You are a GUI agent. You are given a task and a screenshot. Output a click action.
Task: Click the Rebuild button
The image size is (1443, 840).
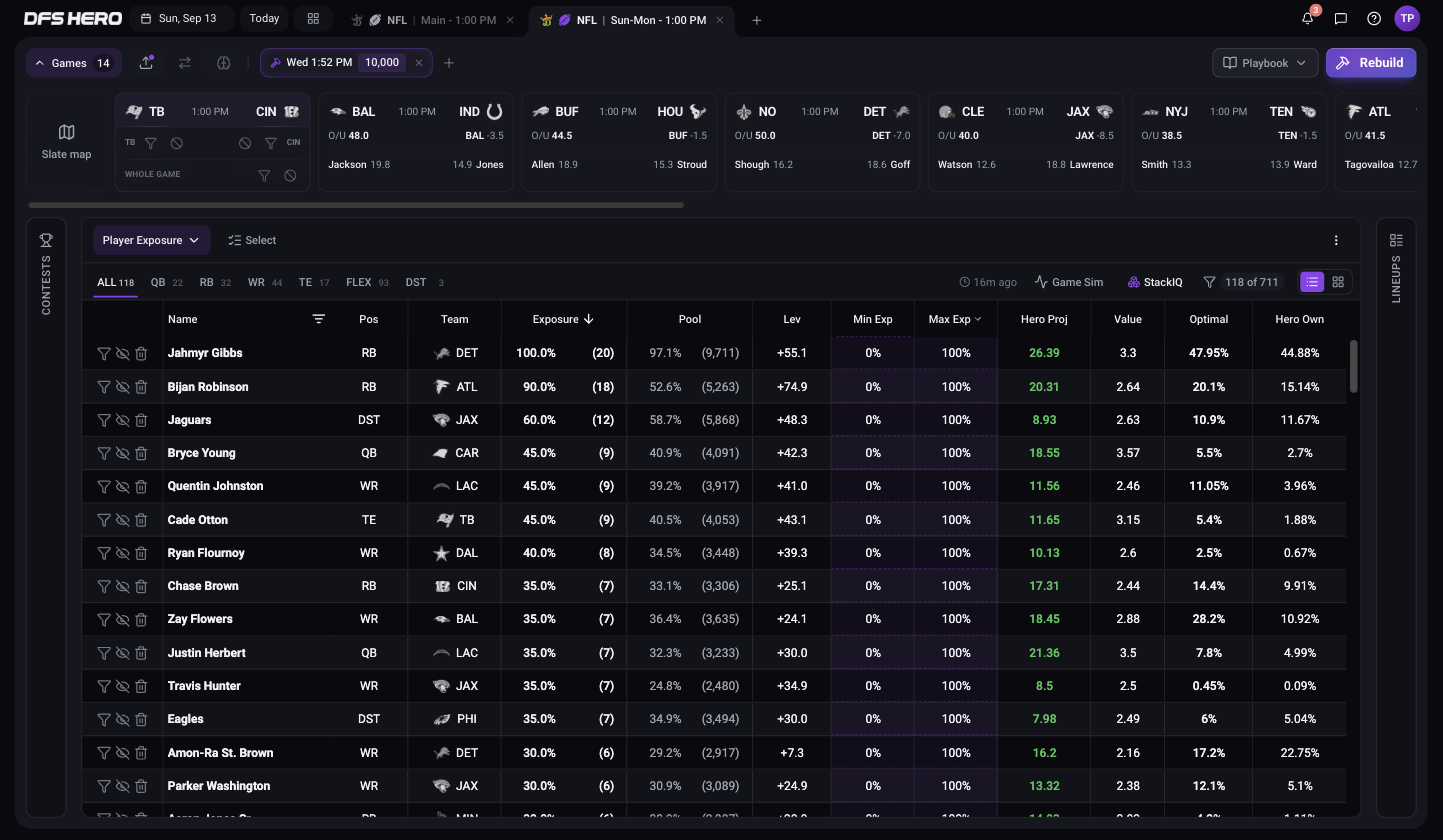pos(1371,62)
